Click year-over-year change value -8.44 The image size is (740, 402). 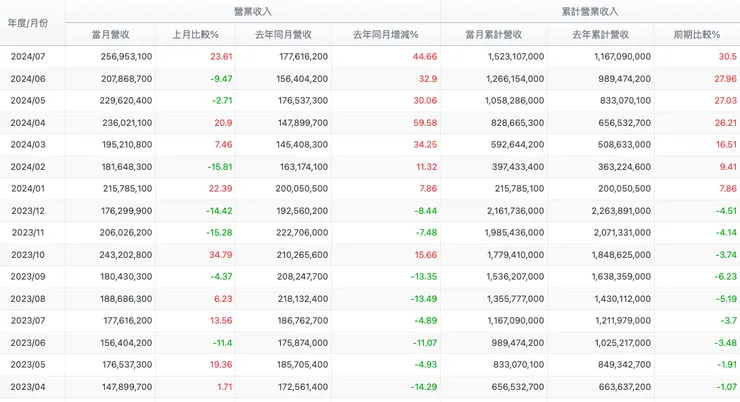coord(426,210)
